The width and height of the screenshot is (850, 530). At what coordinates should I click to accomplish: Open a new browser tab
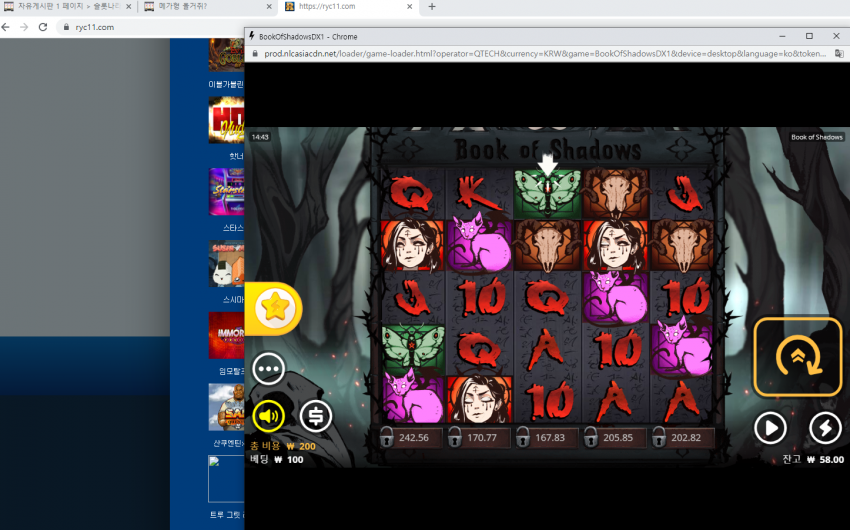(432, 7)
